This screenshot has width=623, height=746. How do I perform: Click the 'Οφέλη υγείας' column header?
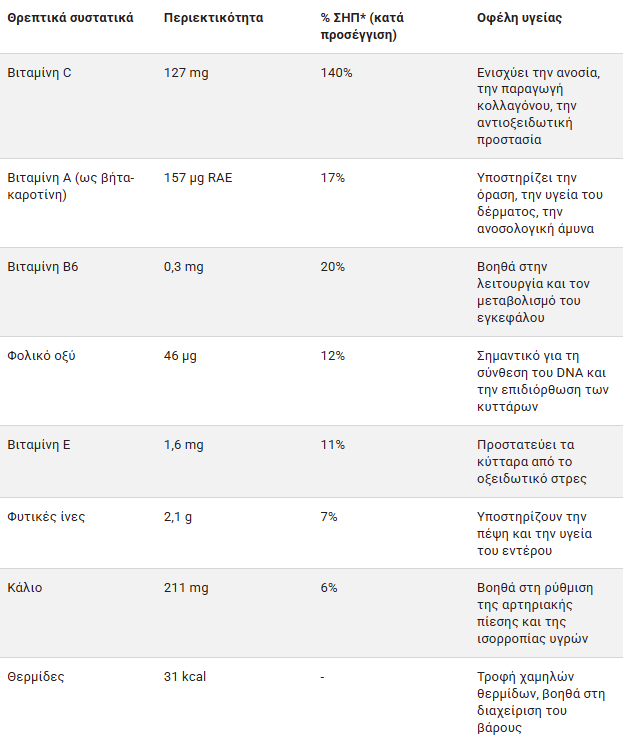tap(518, 19)
